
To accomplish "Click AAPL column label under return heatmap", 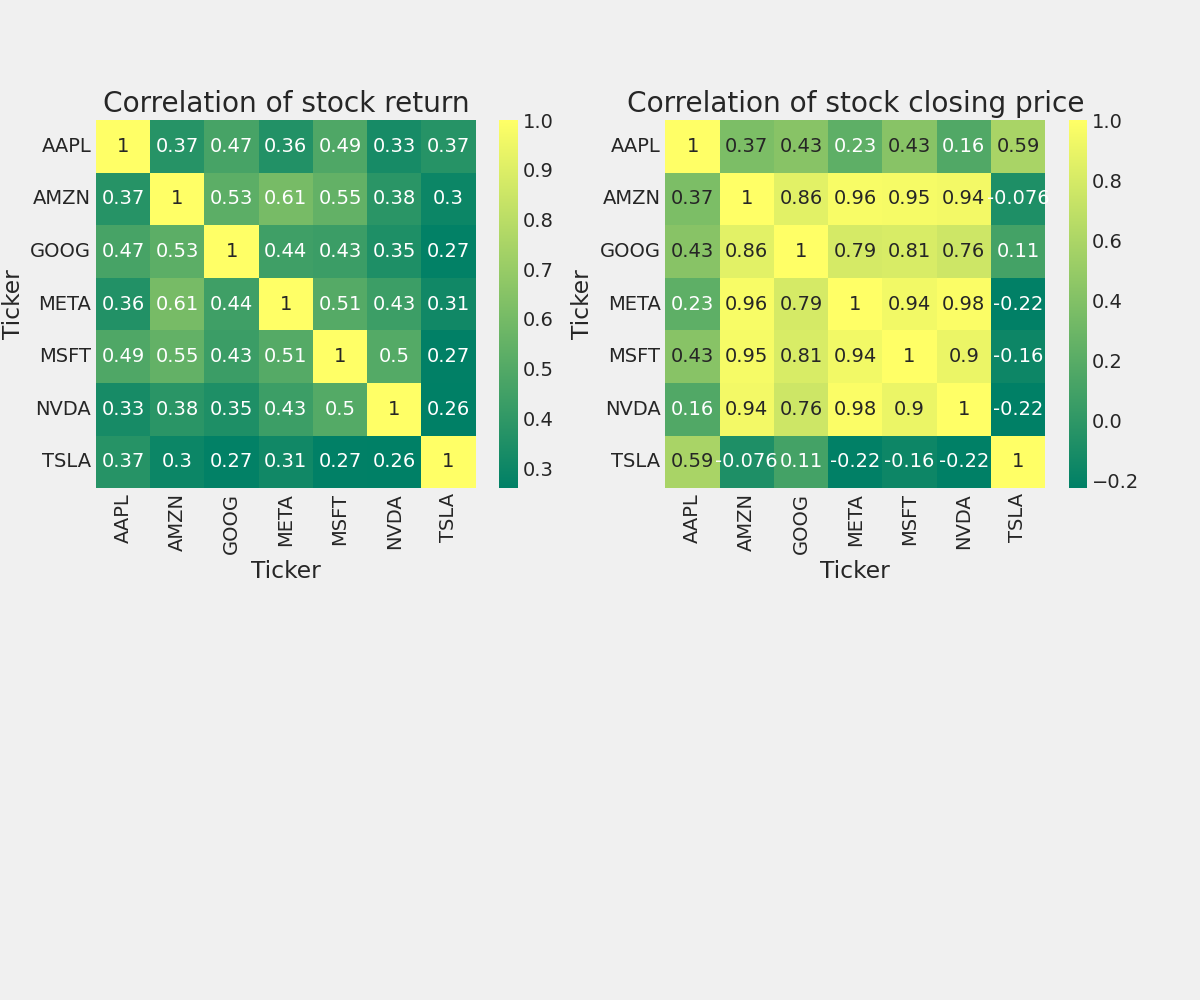I will click(x=123, y=519).
